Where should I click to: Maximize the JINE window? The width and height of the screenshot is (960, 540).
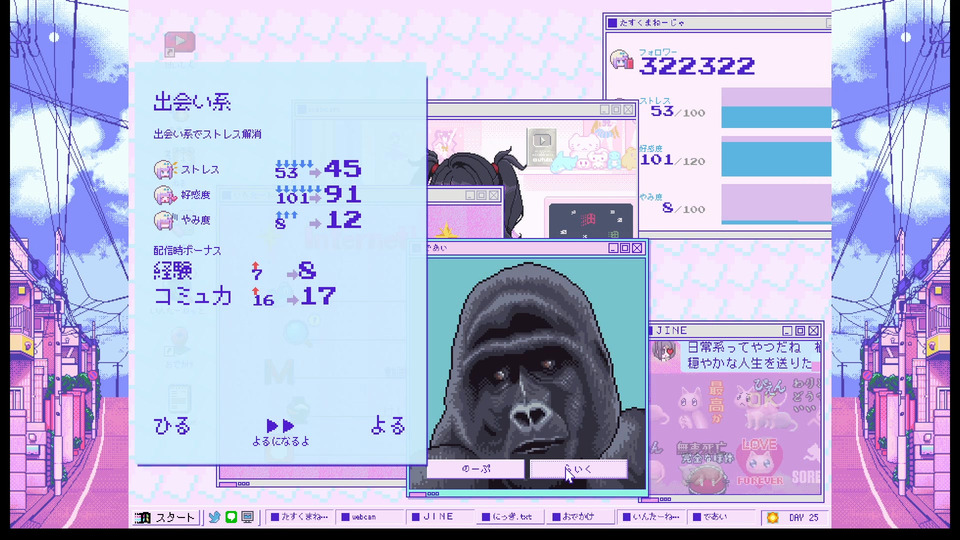point(800,331)
